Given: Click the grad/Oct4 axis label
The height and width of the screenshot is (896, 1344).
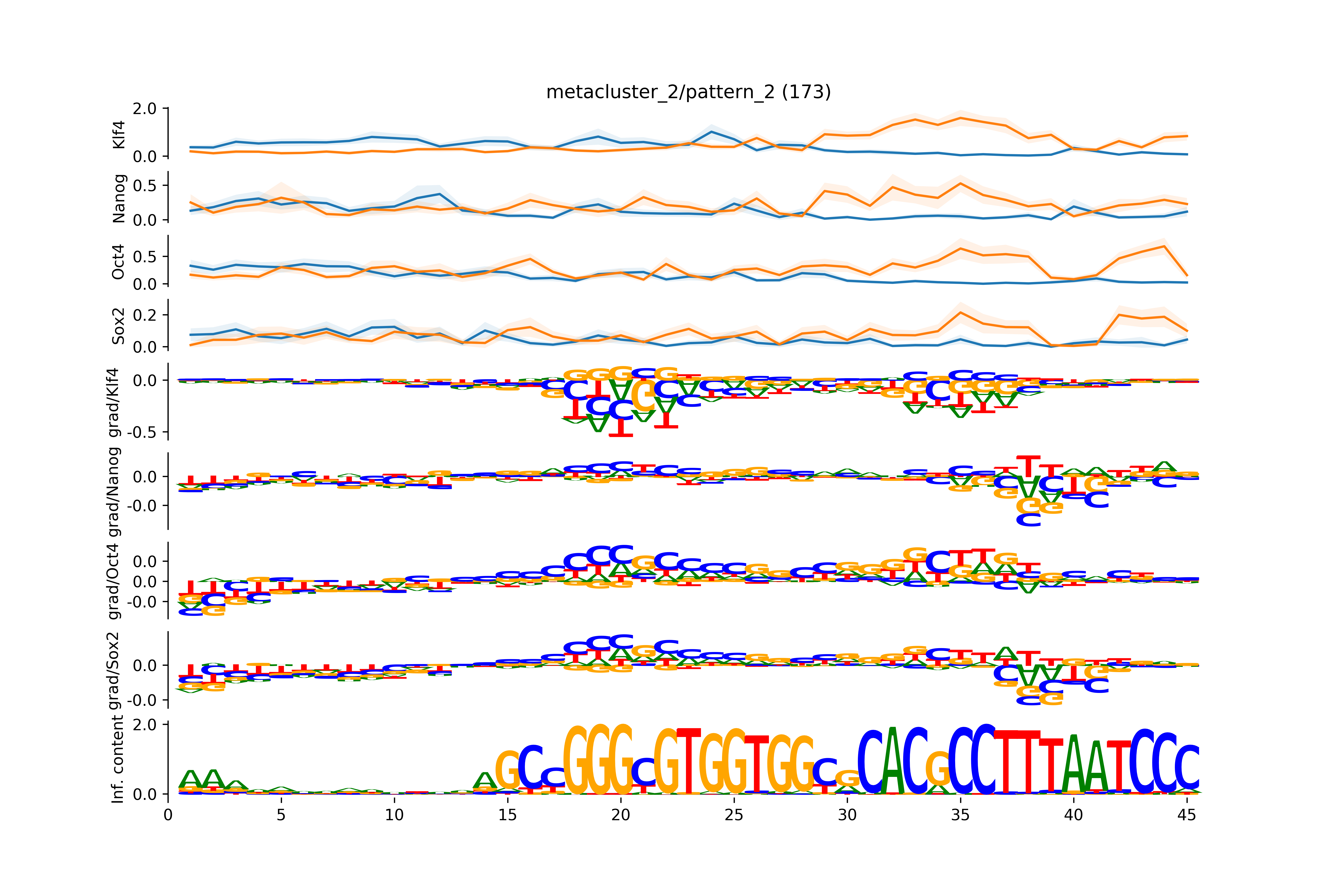Looking at the screenshot, I should click(x=114, y=581).
